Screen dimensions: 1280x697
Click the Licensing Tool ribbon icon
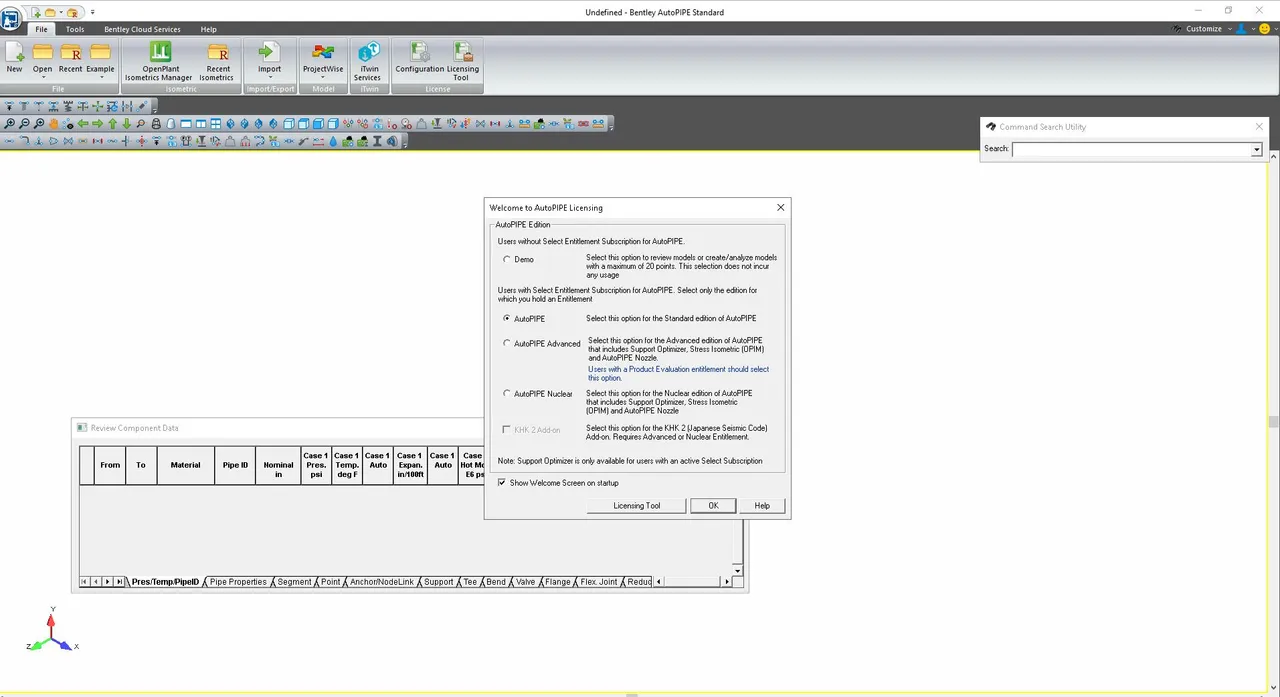[x=463, y=61]
